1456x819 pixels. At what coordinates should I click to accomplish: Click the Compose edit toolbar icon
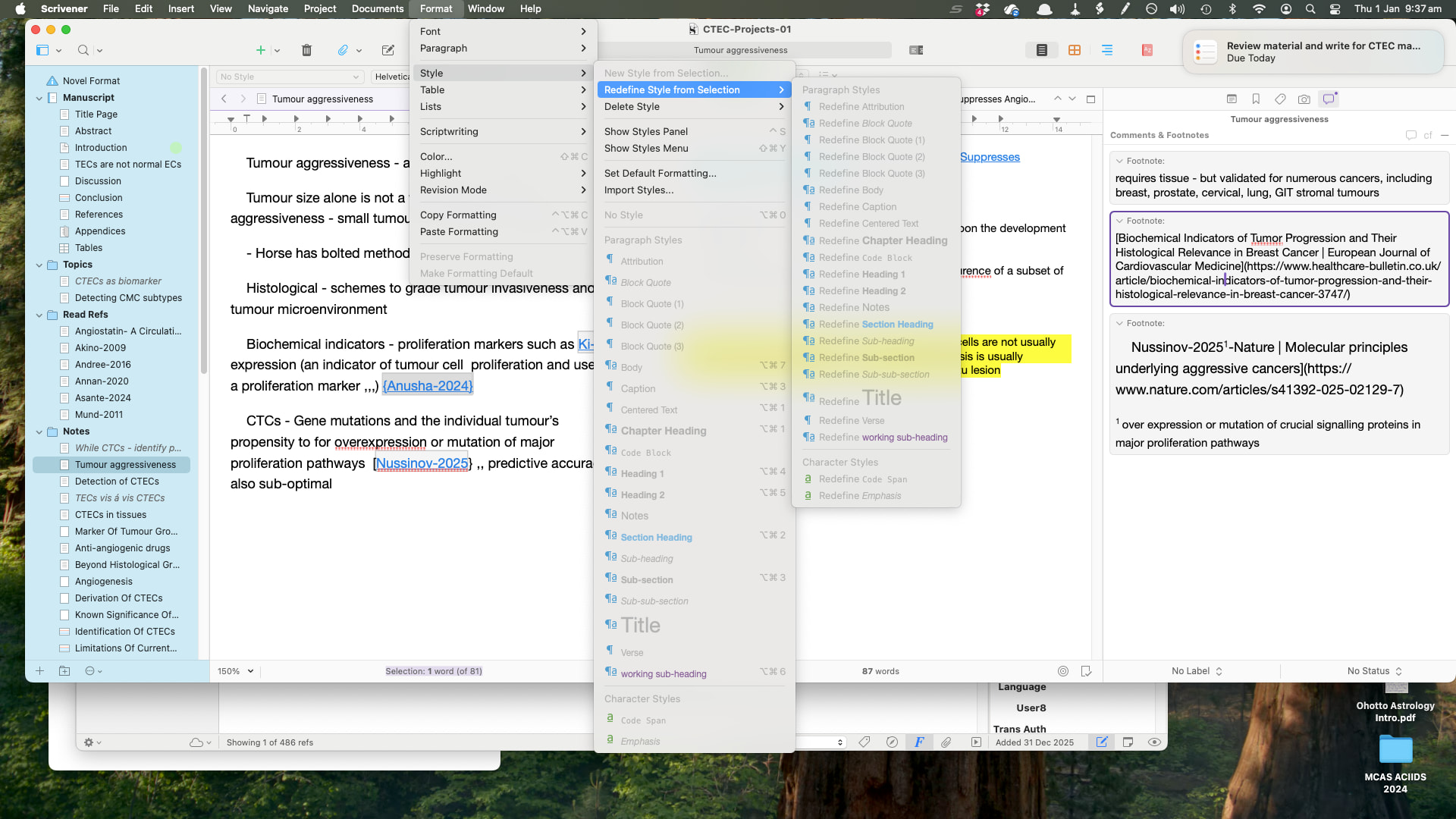[388, 50]
